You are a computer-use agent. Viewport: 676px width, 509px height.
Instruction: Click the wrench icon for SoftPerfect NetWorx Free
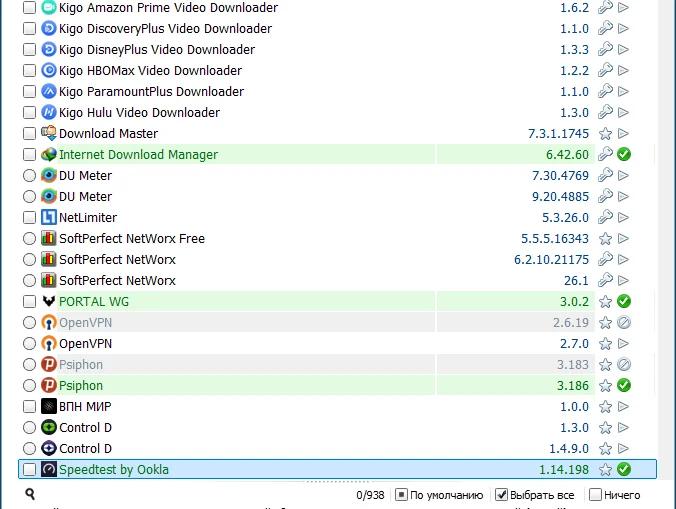coord(605,239)
